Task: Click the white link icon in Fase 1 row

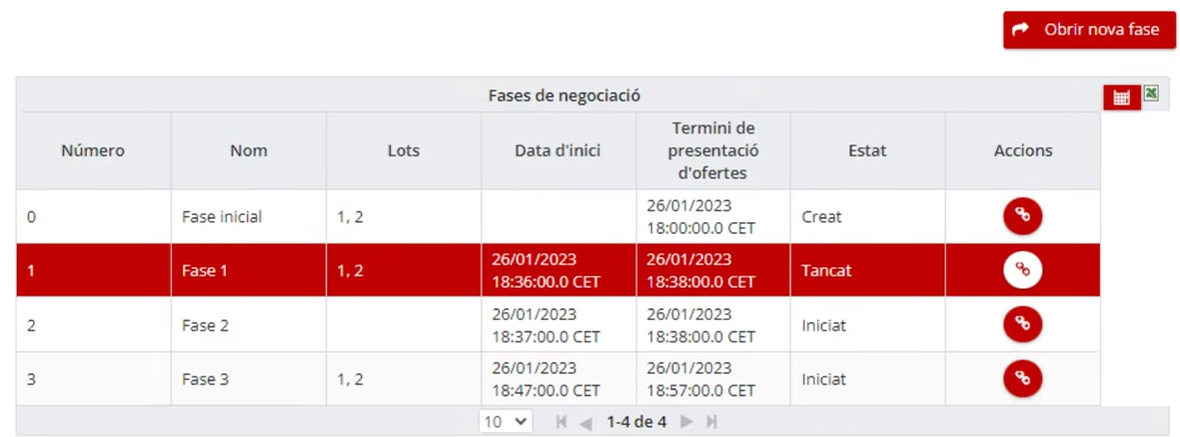Action: (x=1022, y=270)
